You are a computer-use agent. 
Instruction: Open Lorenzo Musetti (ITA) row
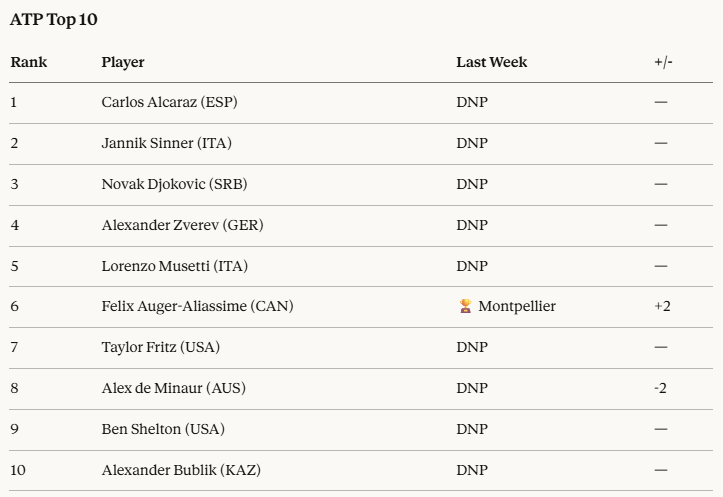[175, 266]
